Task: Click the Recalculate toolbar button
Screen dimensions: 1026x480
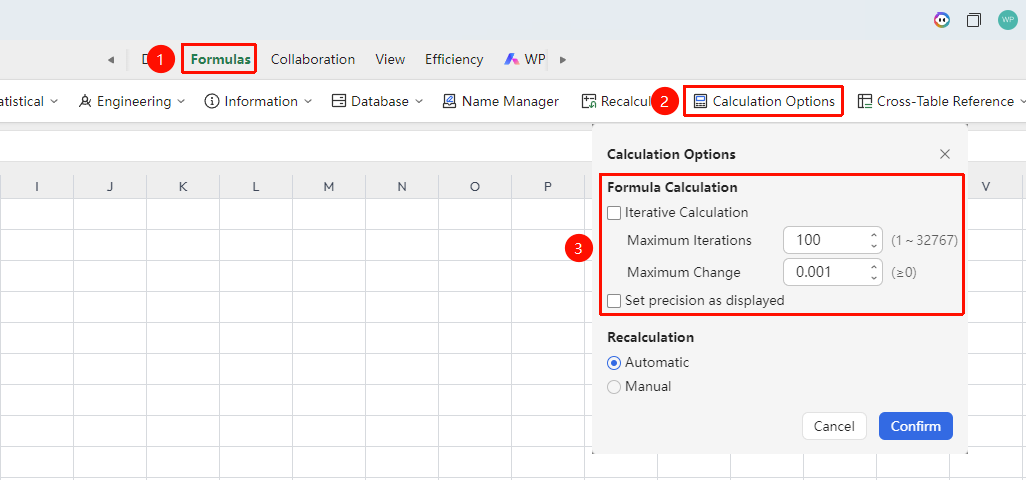Action: point(616,101)
